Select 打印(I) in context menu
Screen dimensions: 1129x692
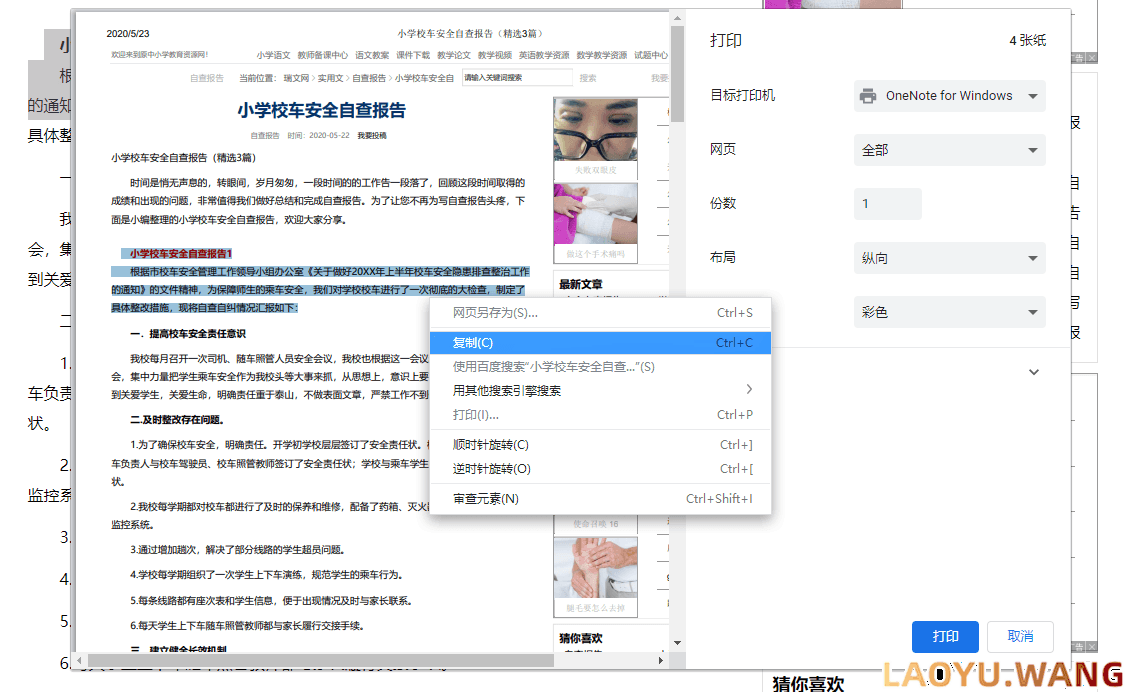(x=601, y=415)
